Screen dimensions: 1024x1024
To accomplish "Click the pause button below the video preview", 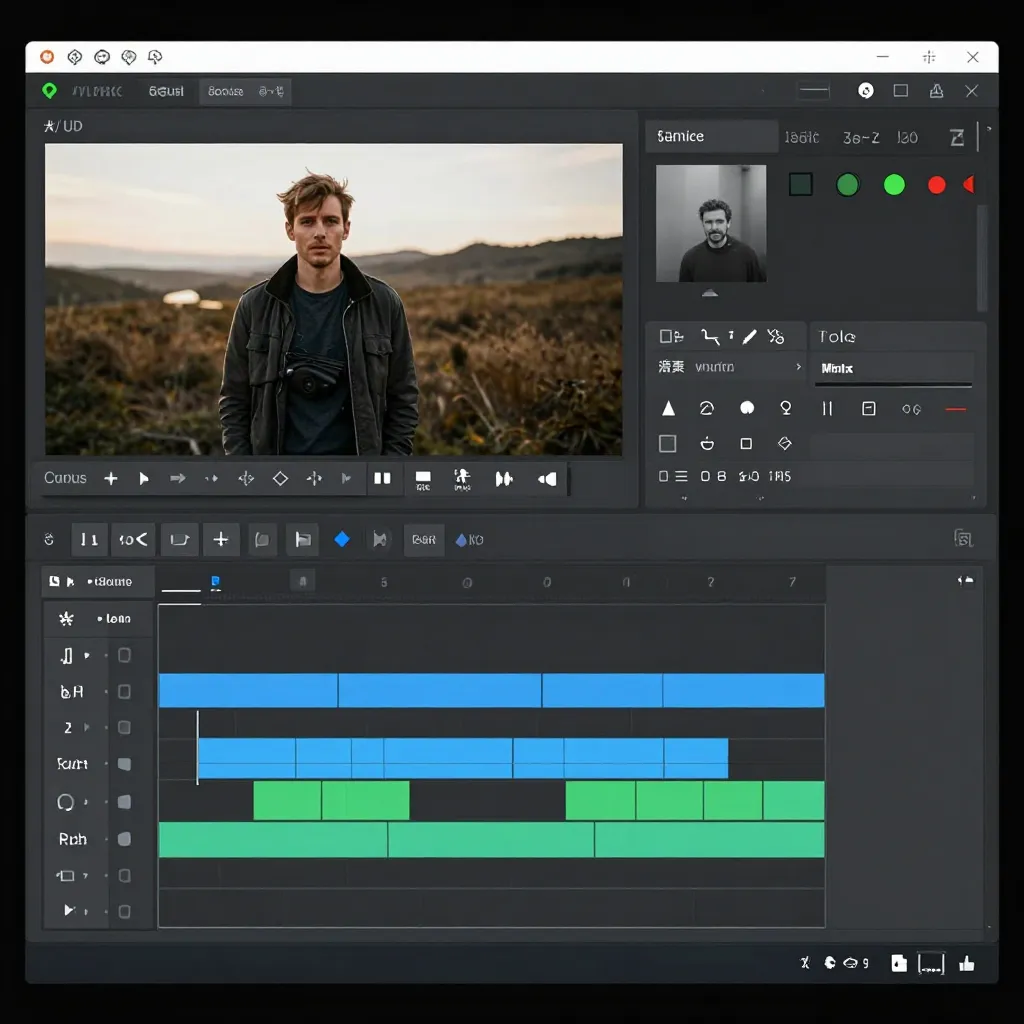I will point(382,478).
